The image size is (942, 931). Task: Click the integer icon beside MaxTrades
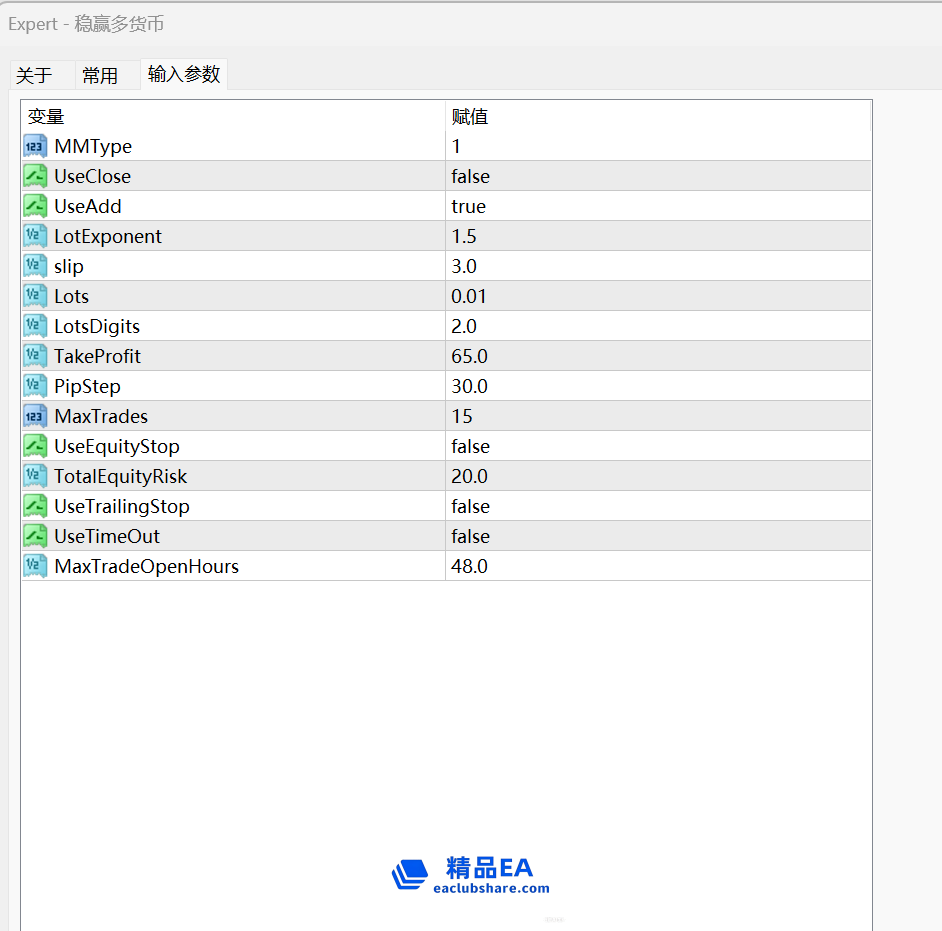(35, 416)
